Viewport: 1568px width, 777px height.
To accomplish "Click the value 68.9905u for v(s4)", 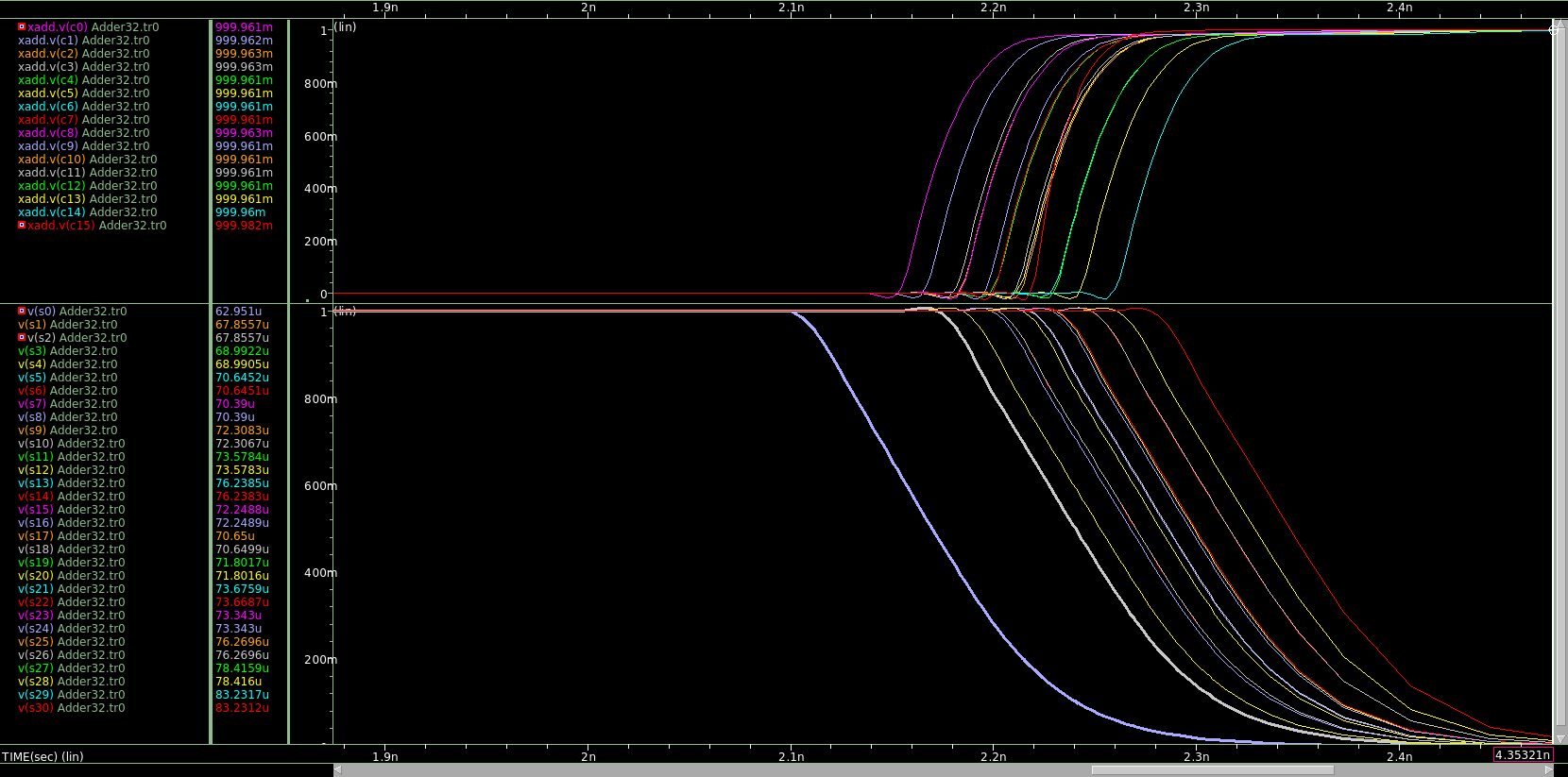I will point(242,364).
